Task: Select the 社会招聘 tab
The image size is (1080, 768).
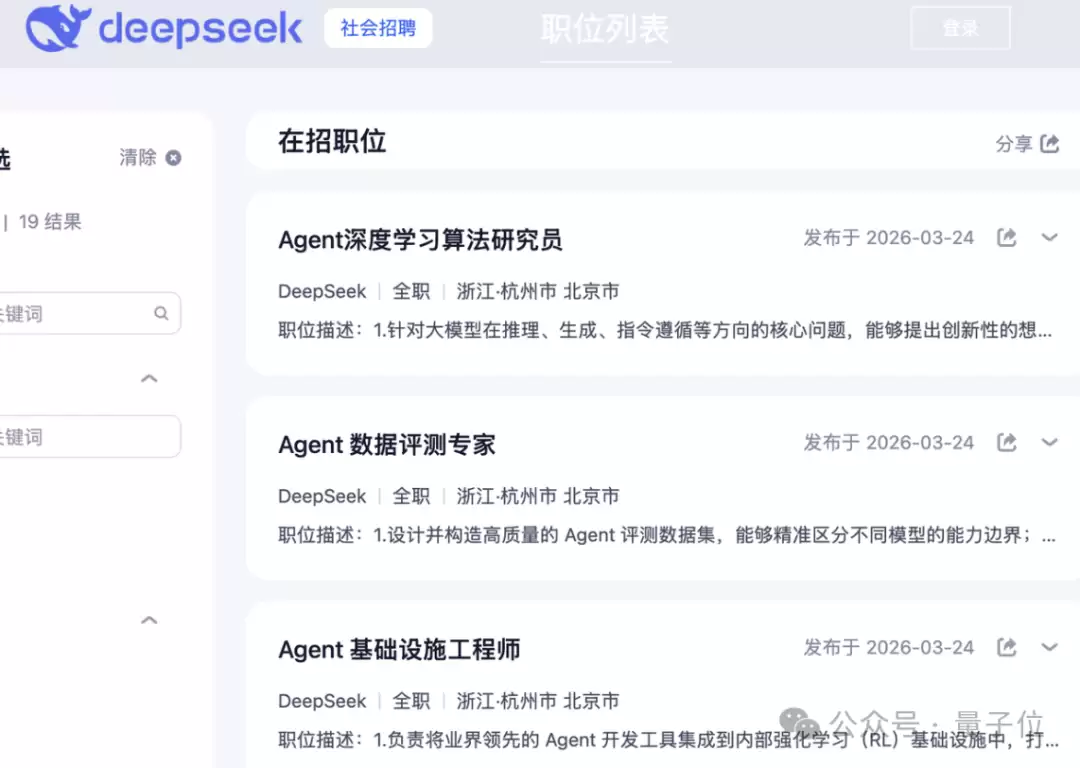Action: coord(378,28)
